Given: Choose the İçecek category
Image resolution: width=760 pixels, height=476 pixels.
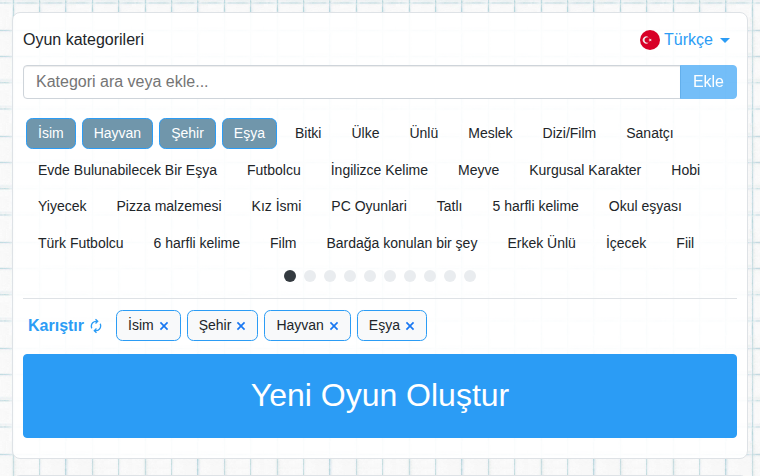Looking at the screenshot, I should (x=626, y=243).
